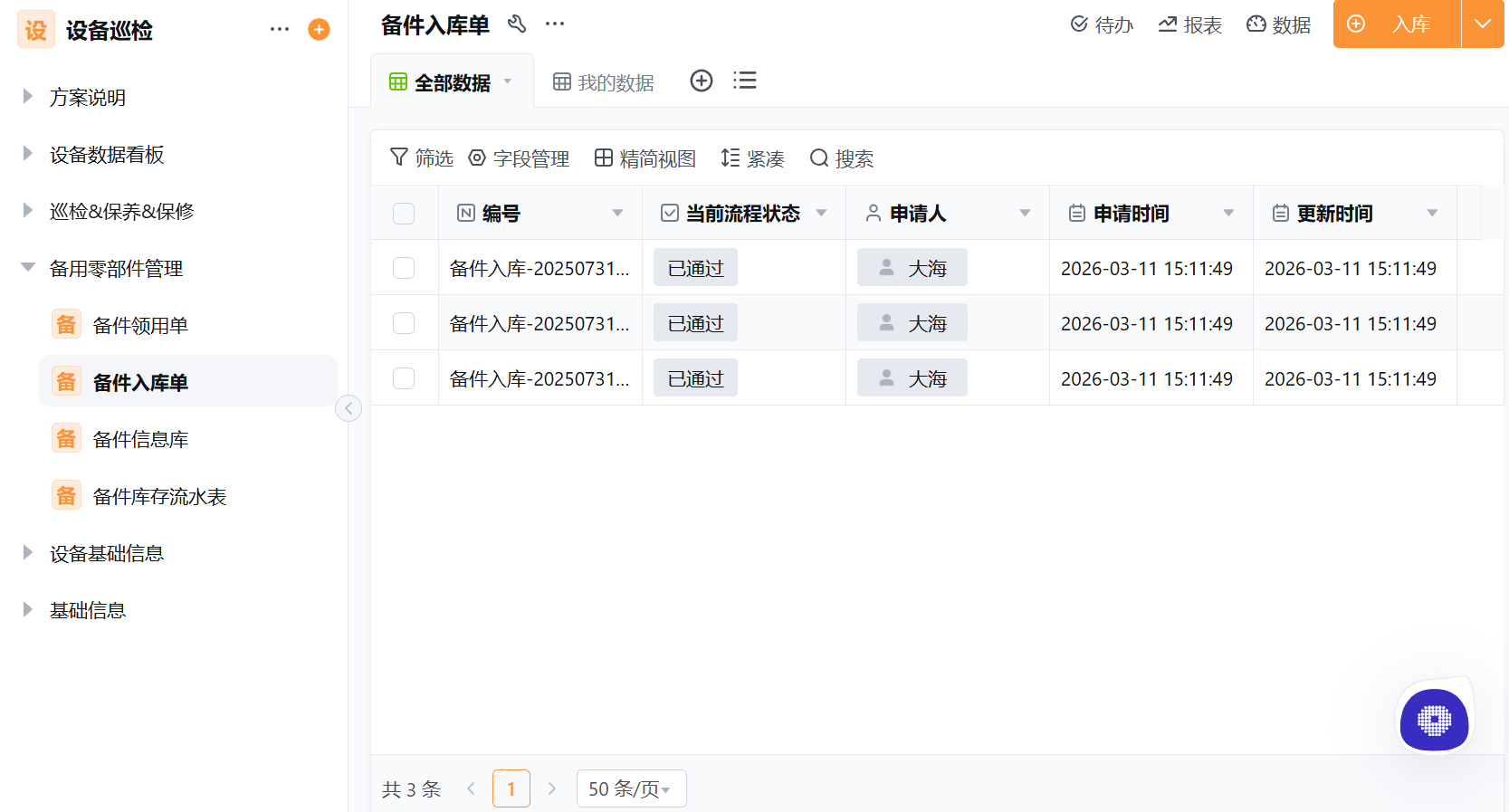The width and height of the screenshot is (1509, 812).
Task: Check the first row checkbox
Action: pos(404,268)
